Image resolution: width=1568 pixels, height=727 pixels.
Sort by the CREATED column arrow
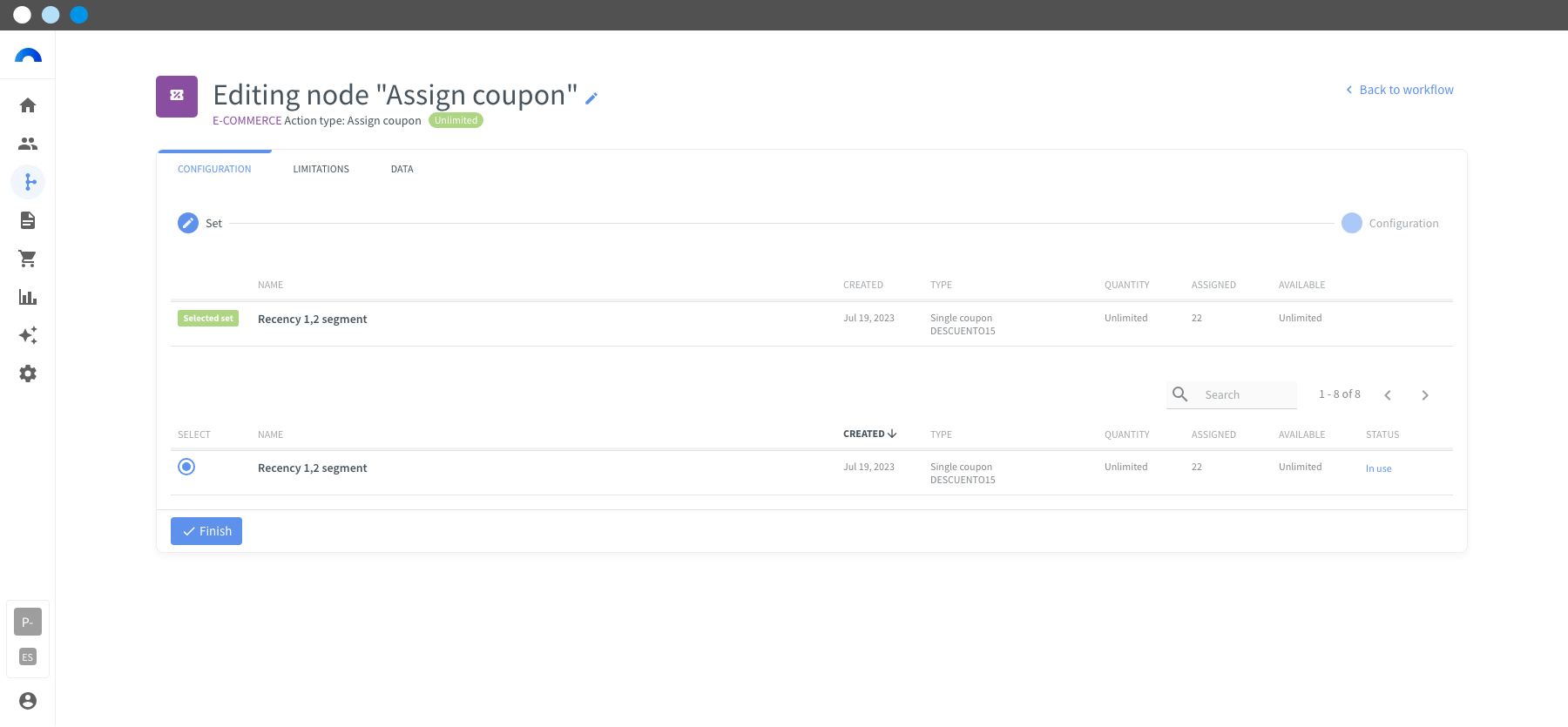point(892,434)
